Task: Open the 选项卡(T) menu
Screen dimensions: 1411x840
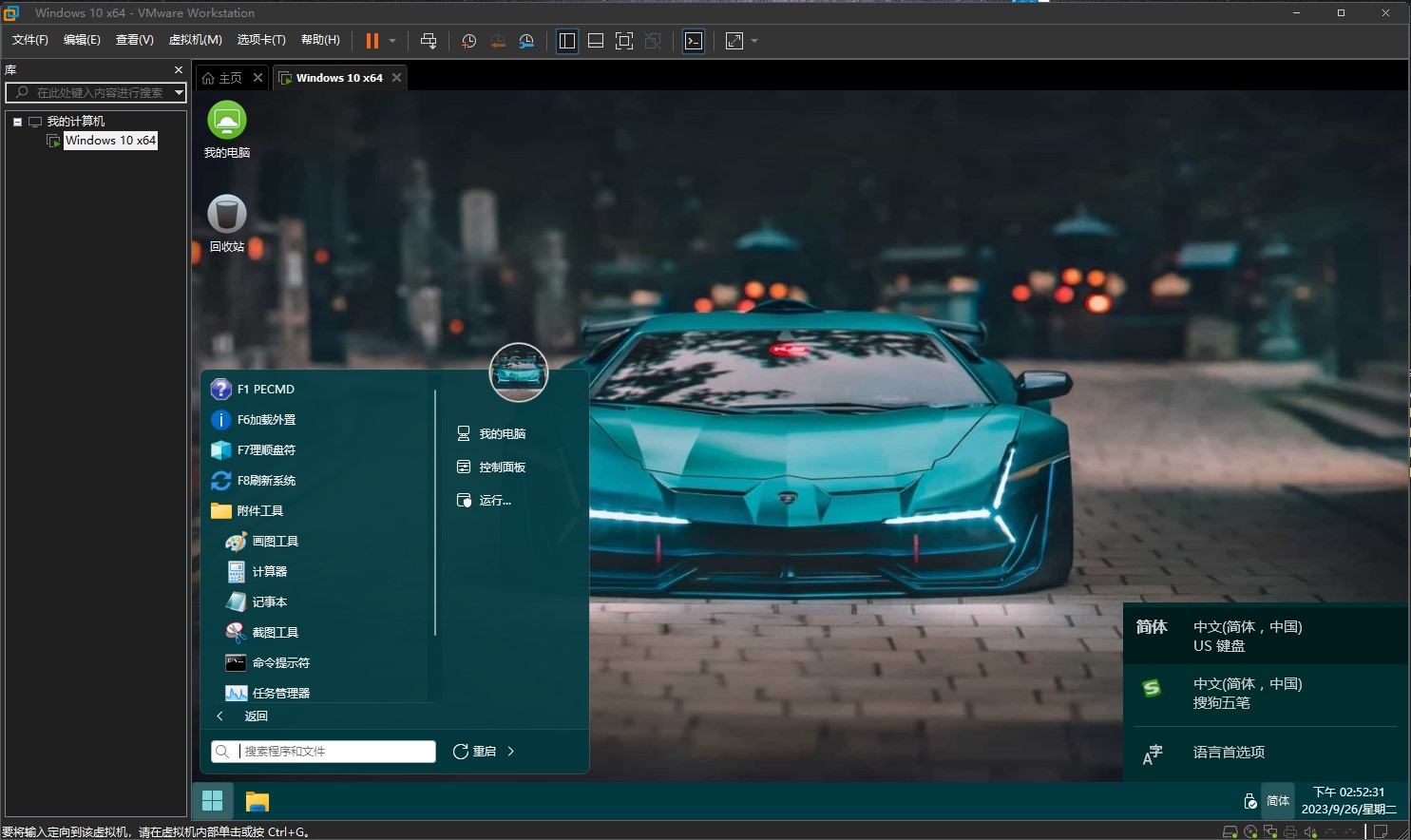Action: (261, 40)
